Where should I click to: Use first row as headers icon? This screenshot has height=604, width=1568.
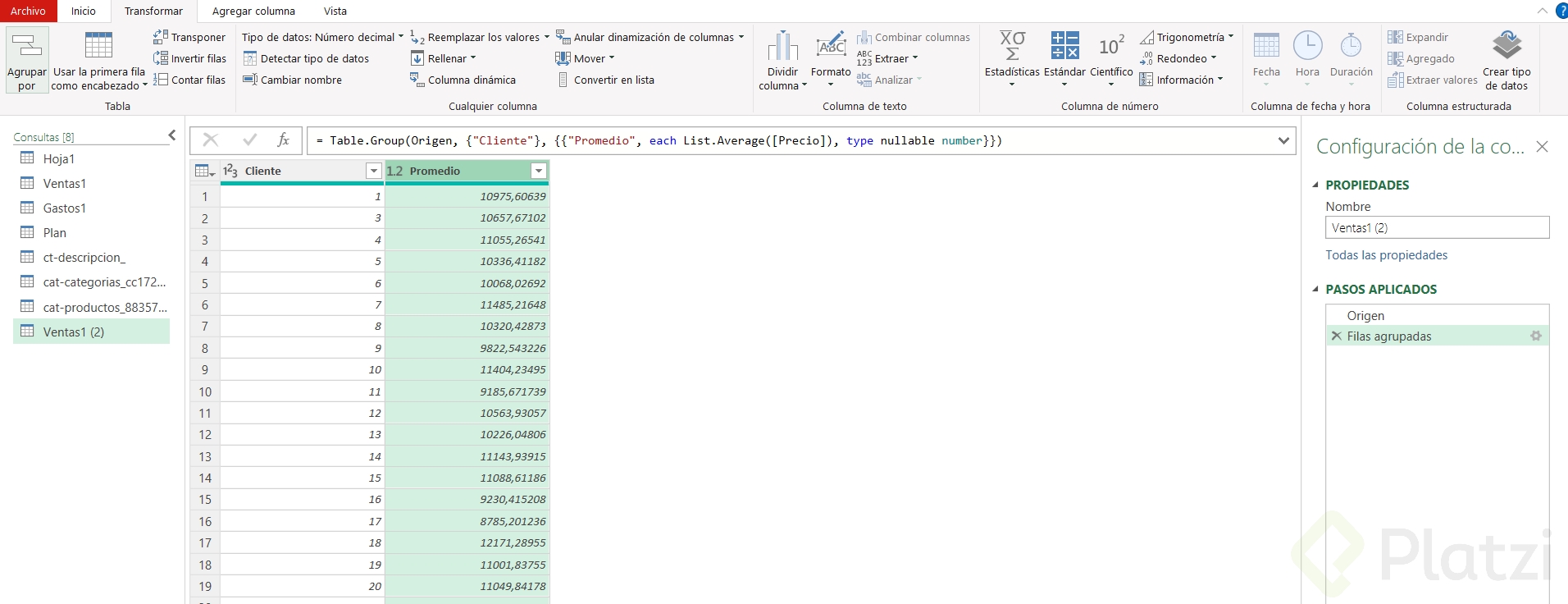98,45
